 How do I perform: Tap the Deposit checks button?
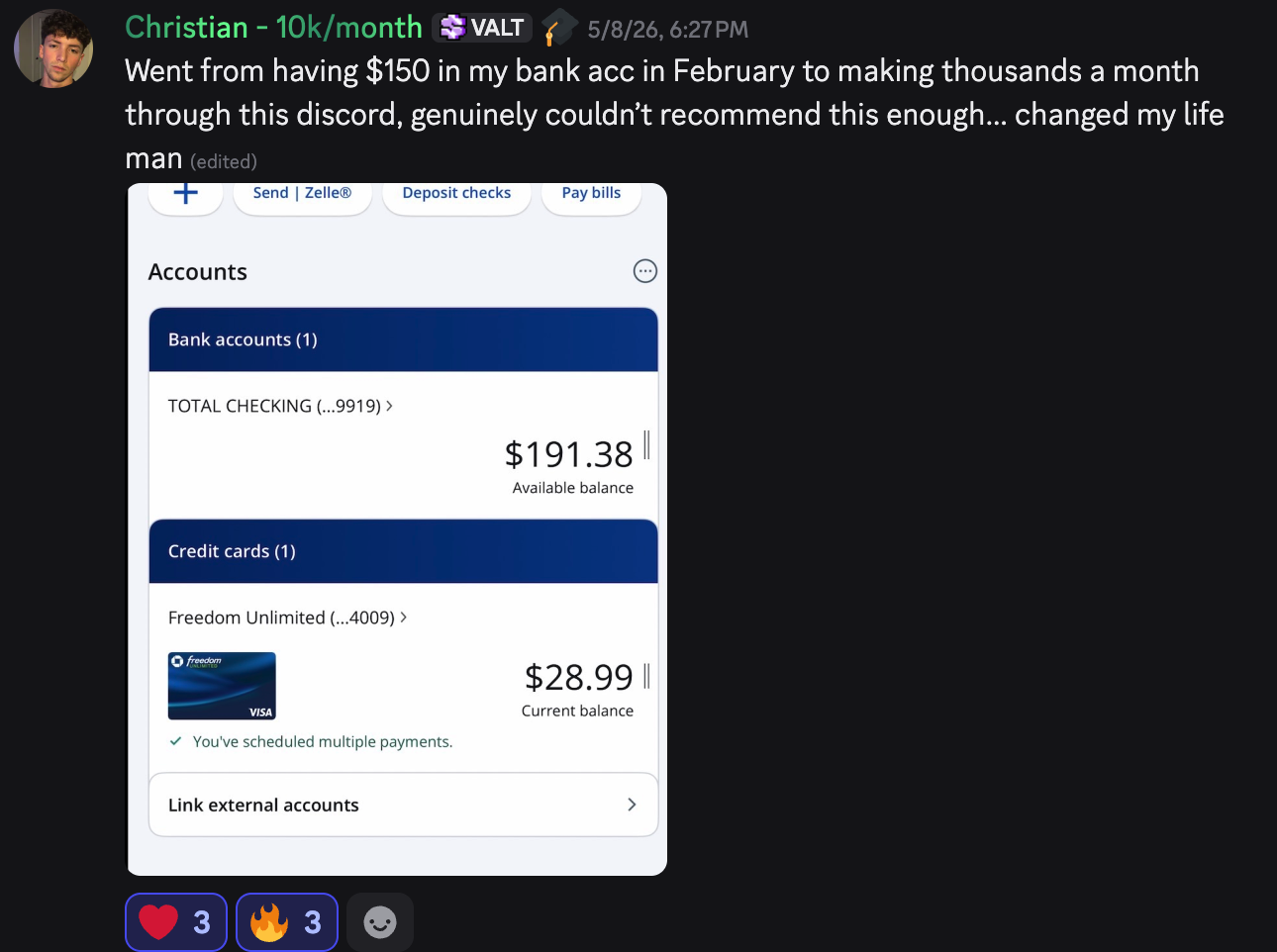pyautogui.click(x=456, y=195)
